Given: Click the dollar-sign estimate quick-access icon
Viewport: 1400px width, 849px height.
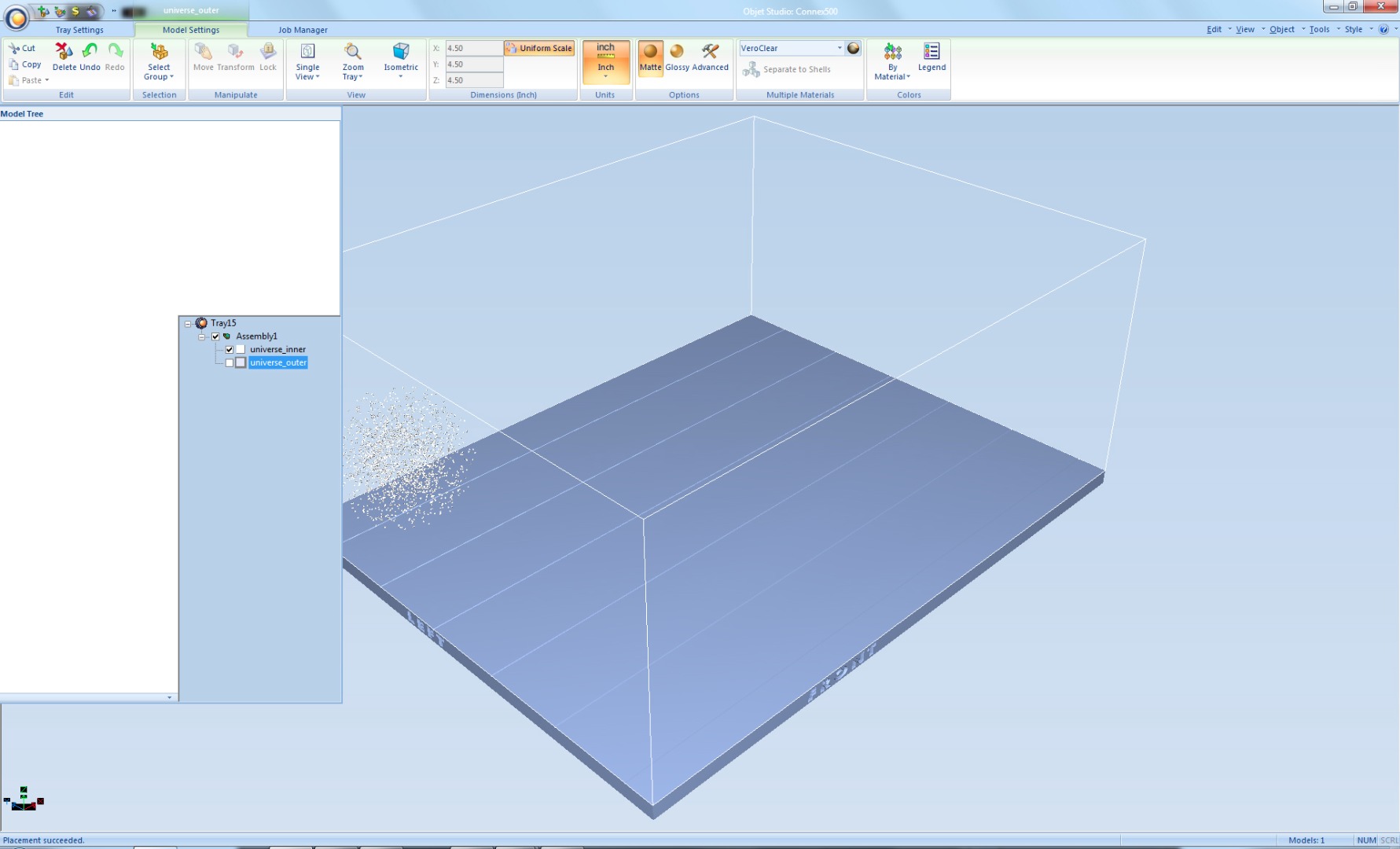Looking at the screenshot, I should click(x=75, y=11).
